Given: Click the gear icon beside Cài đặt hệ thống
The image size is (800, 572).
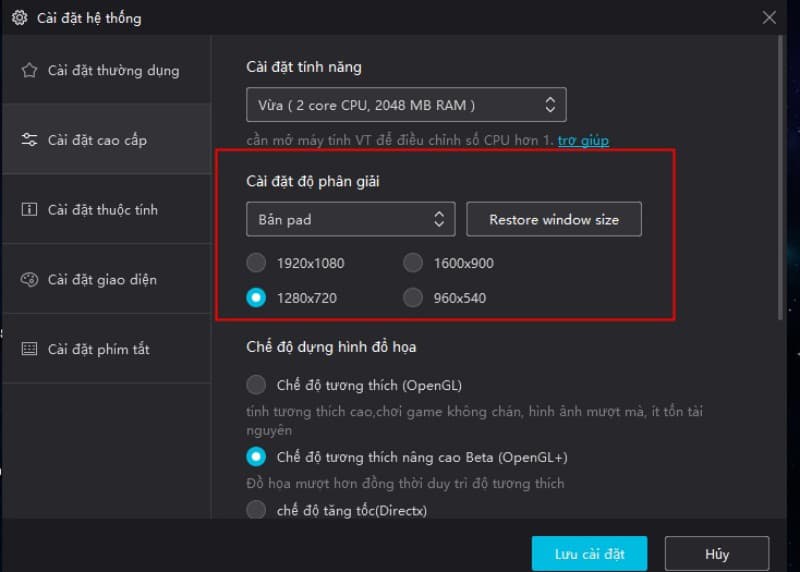Looking at the screenshot, I should point(19,18).
